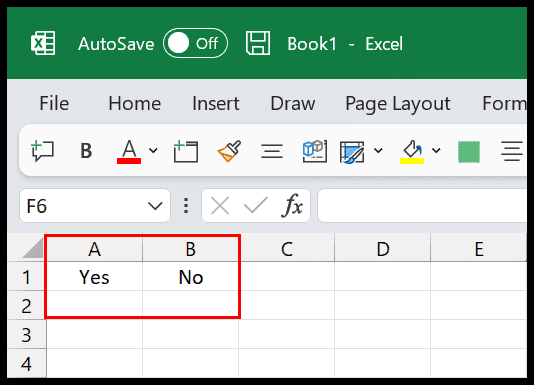Screen dimensions: 534x385
Task: Click the 3D models icon
Action: (x=314, y=151)
